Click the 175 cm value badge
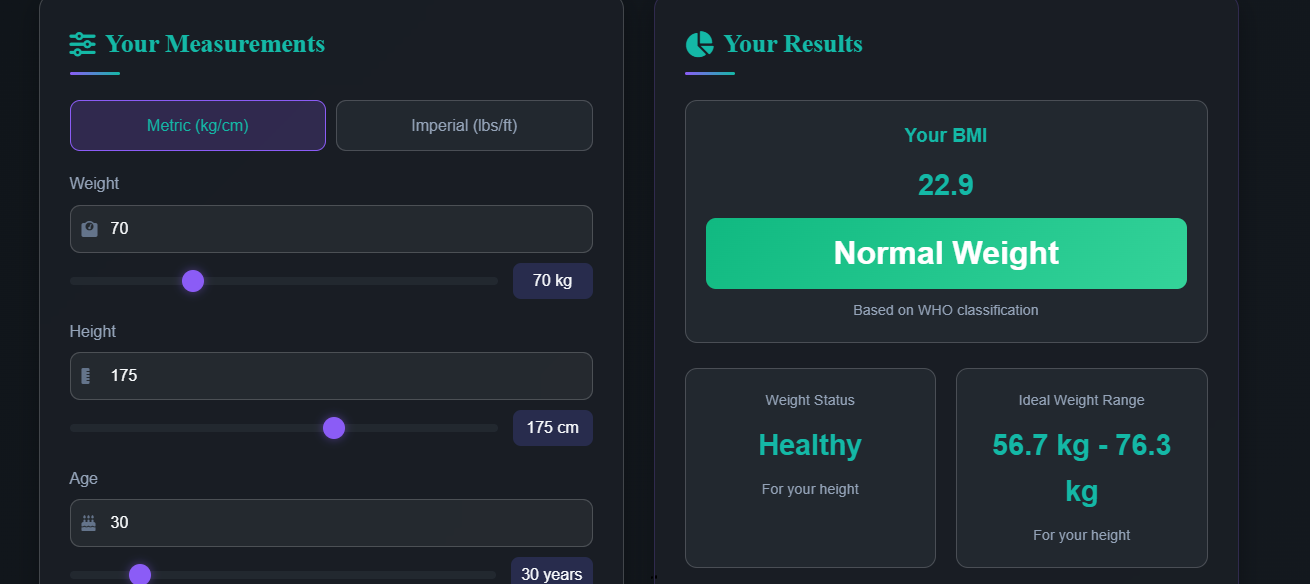 click(552, 427)
